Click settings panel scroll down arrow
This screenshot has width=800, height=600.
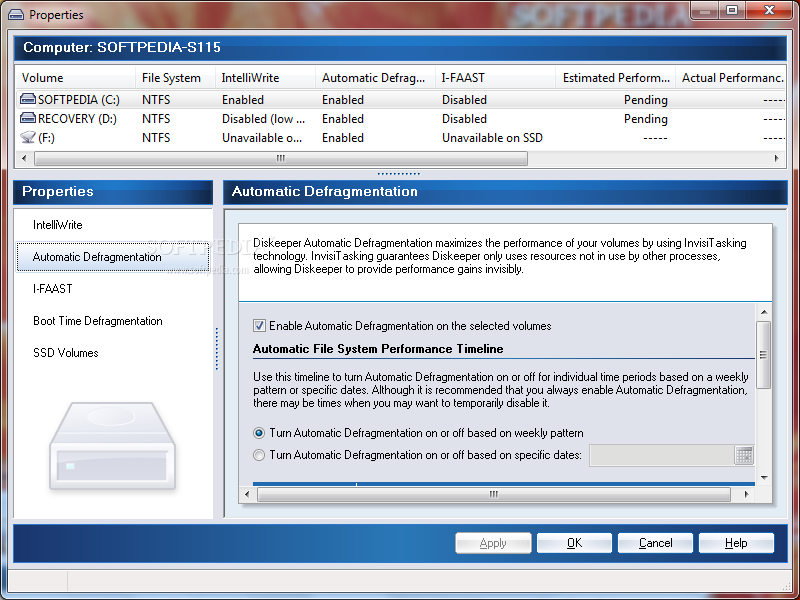pos(764,478)
